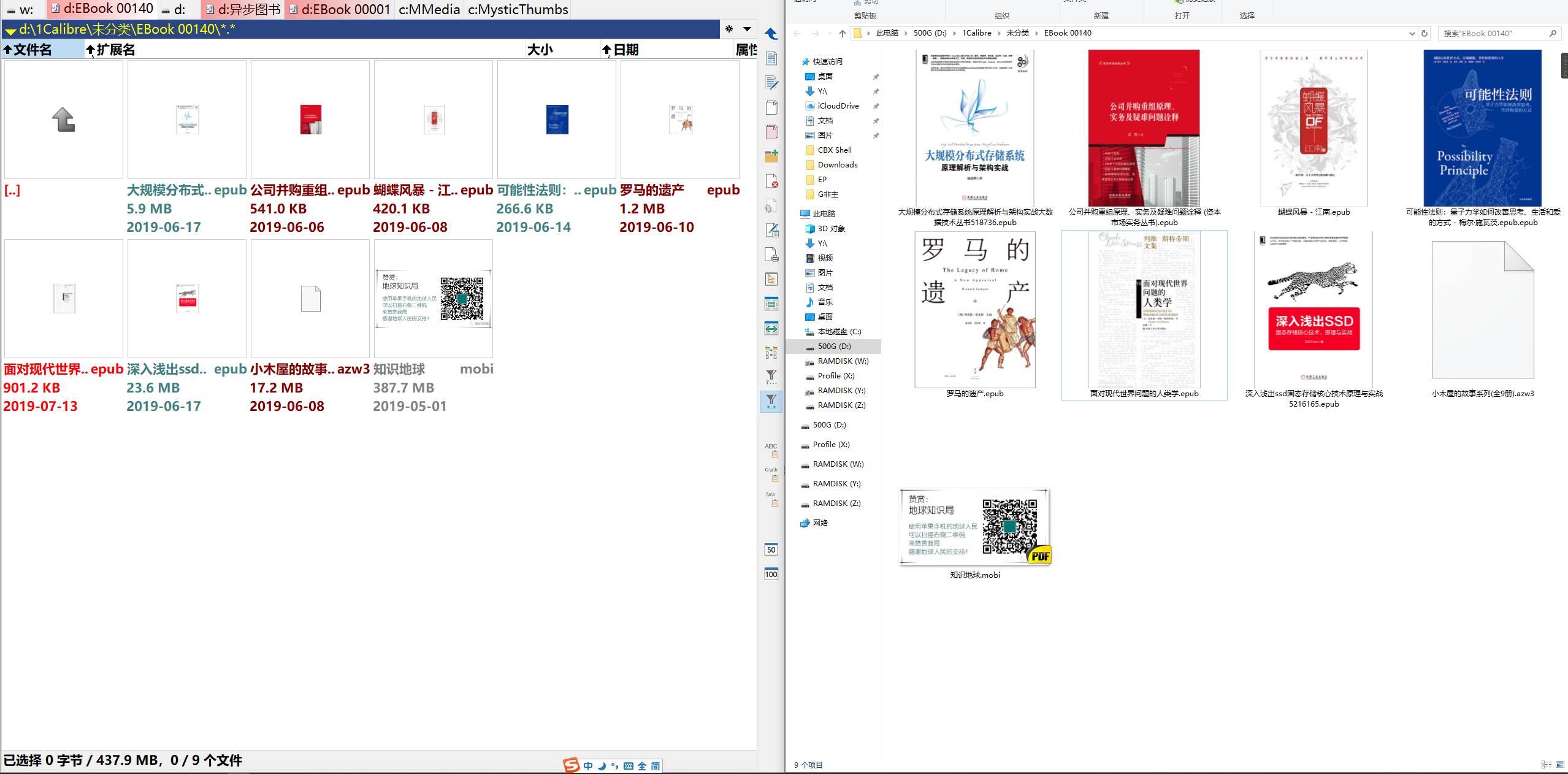Open the directory history dropdown arrow
The image size is (1568, 774).
pyautogui.click(x=747, y=29)
